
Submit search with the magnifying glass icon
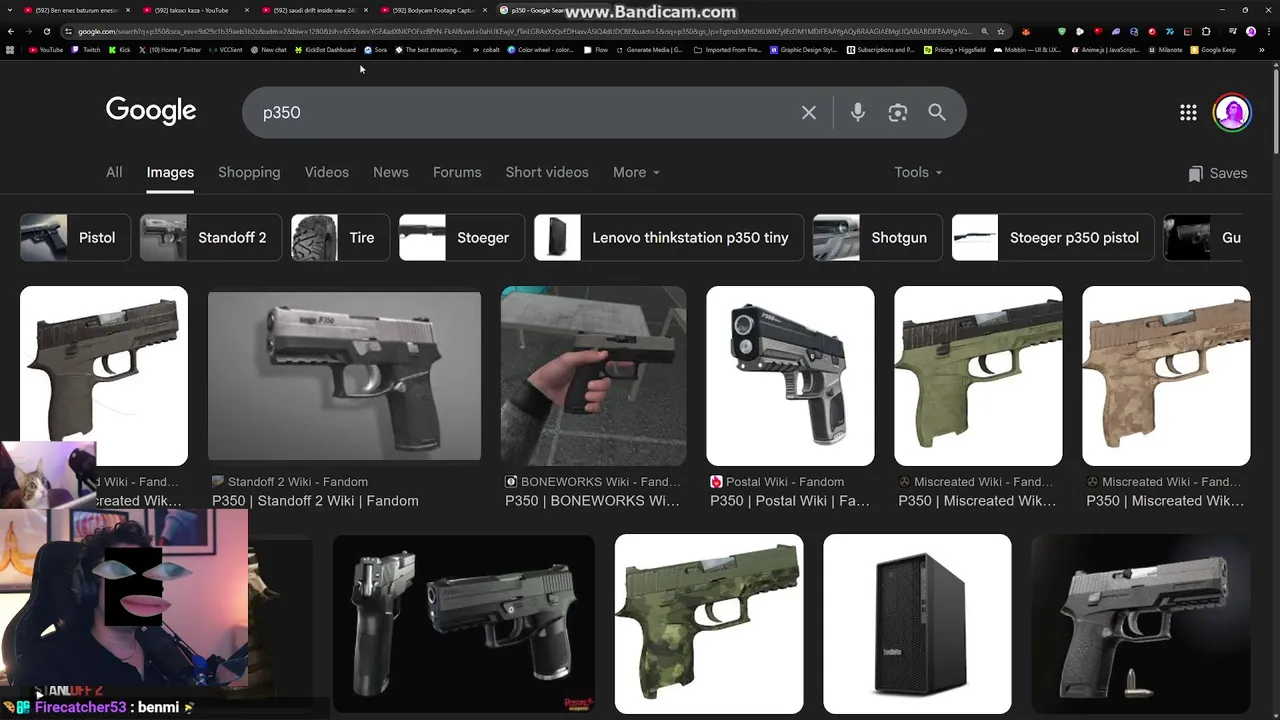pos(937,113)
